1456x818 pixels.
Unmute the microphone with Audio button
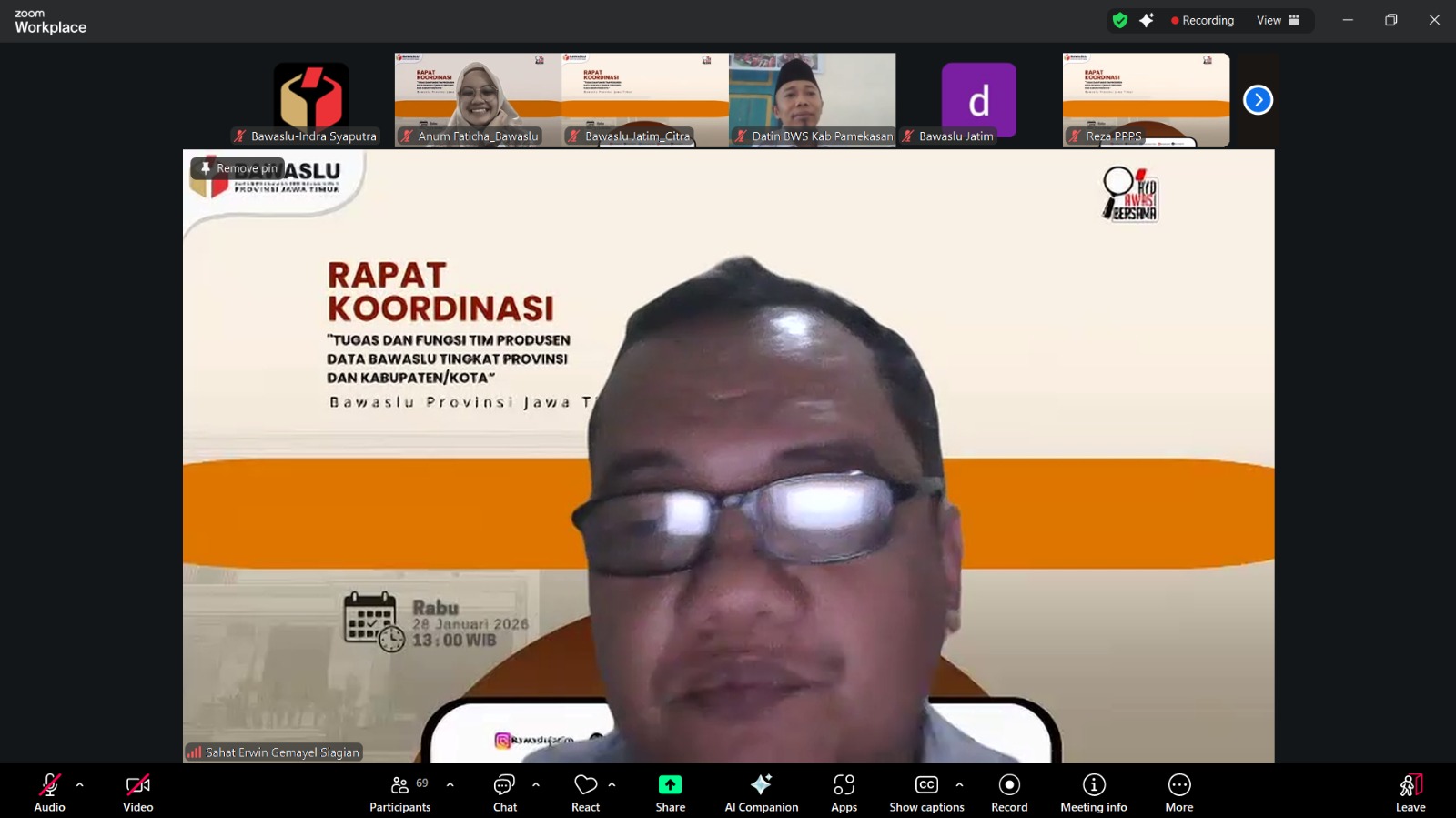tap(49, 792)
